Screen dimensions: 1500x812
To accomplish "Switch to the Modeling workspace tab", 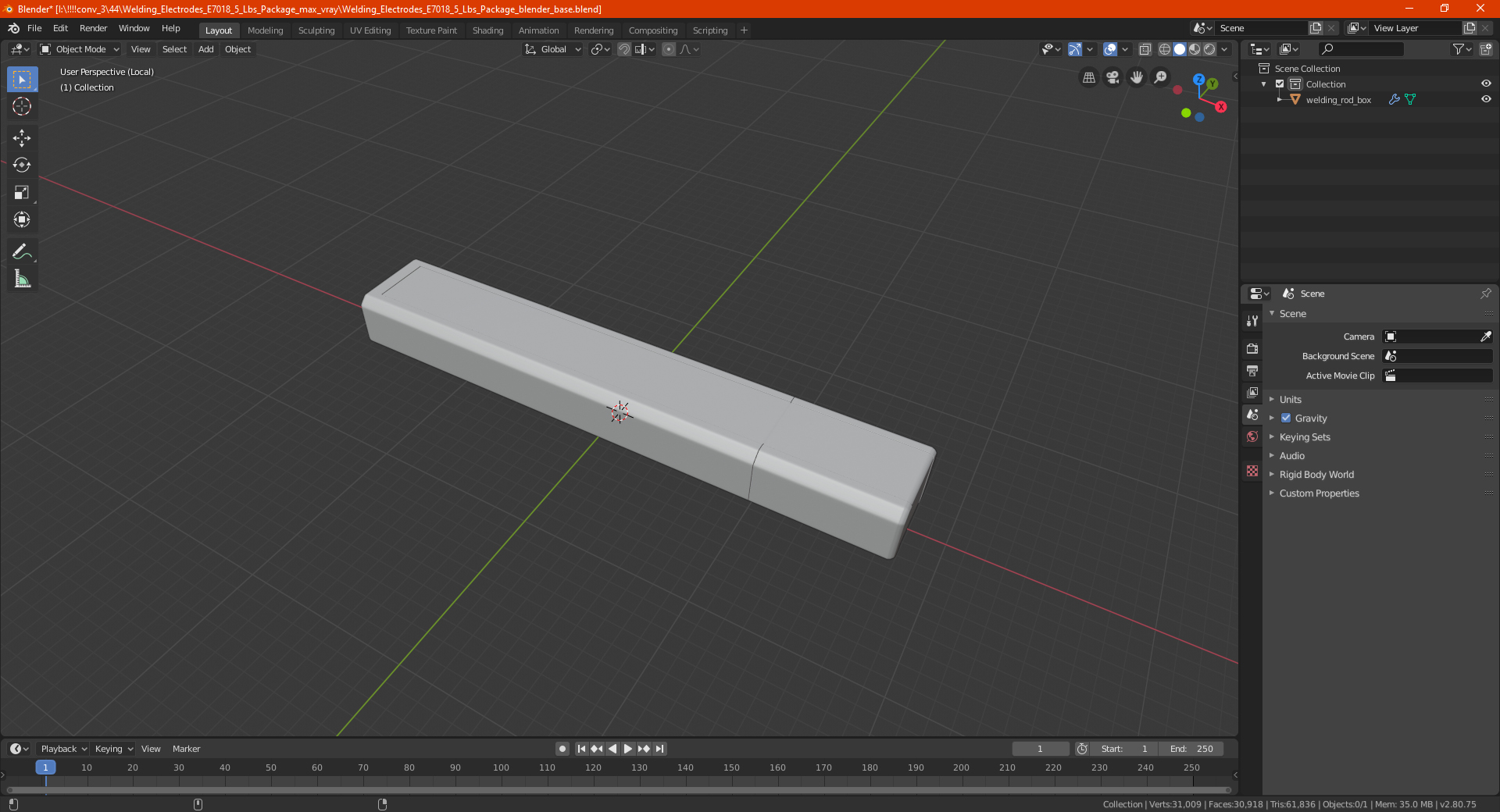I will point(265,30).
